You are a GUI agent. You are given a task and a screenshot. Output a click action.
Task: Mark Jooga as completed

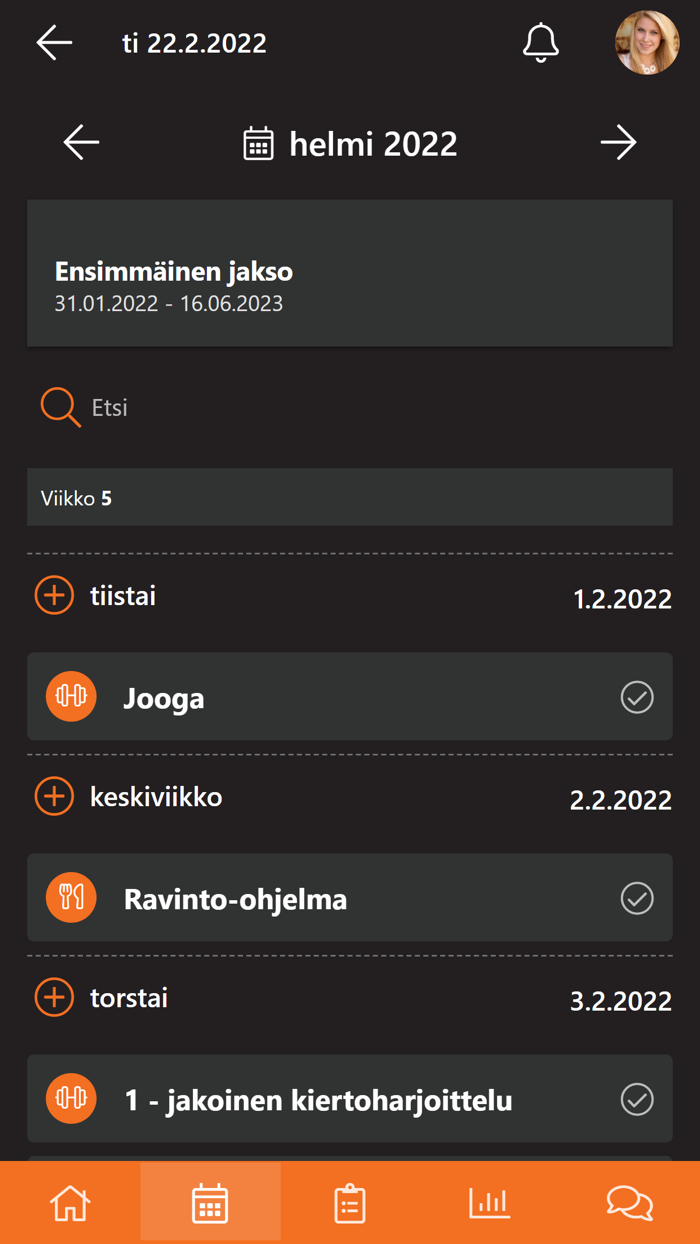(x=637, y=697)
